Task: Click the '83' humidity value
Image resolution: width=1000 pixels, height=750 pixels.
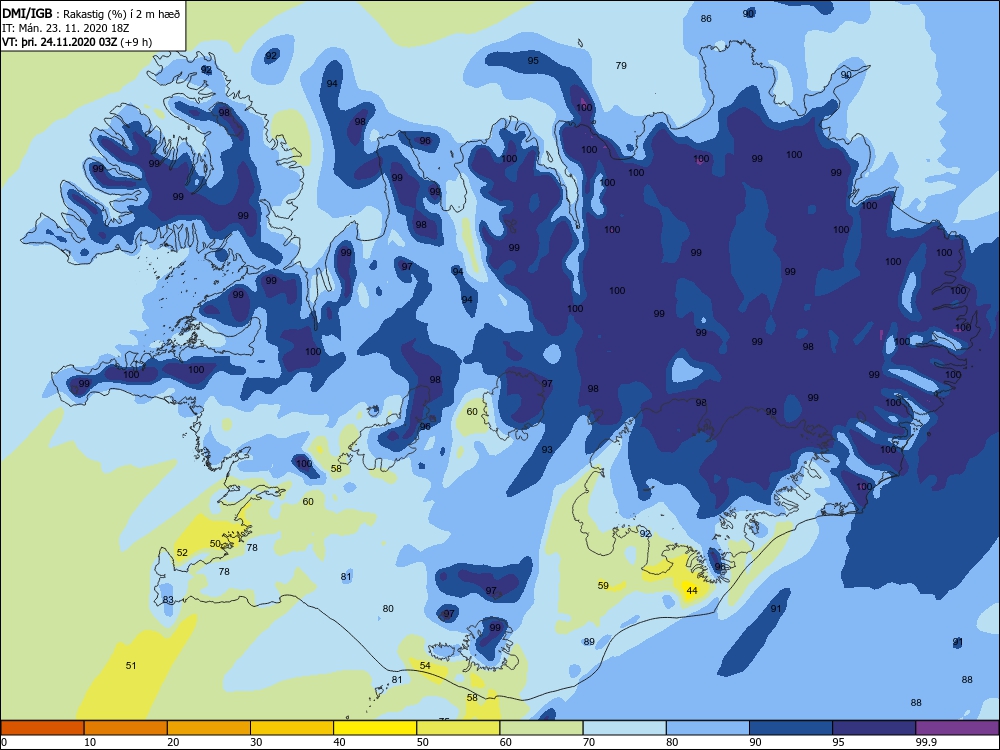Action: pos(168,599)
